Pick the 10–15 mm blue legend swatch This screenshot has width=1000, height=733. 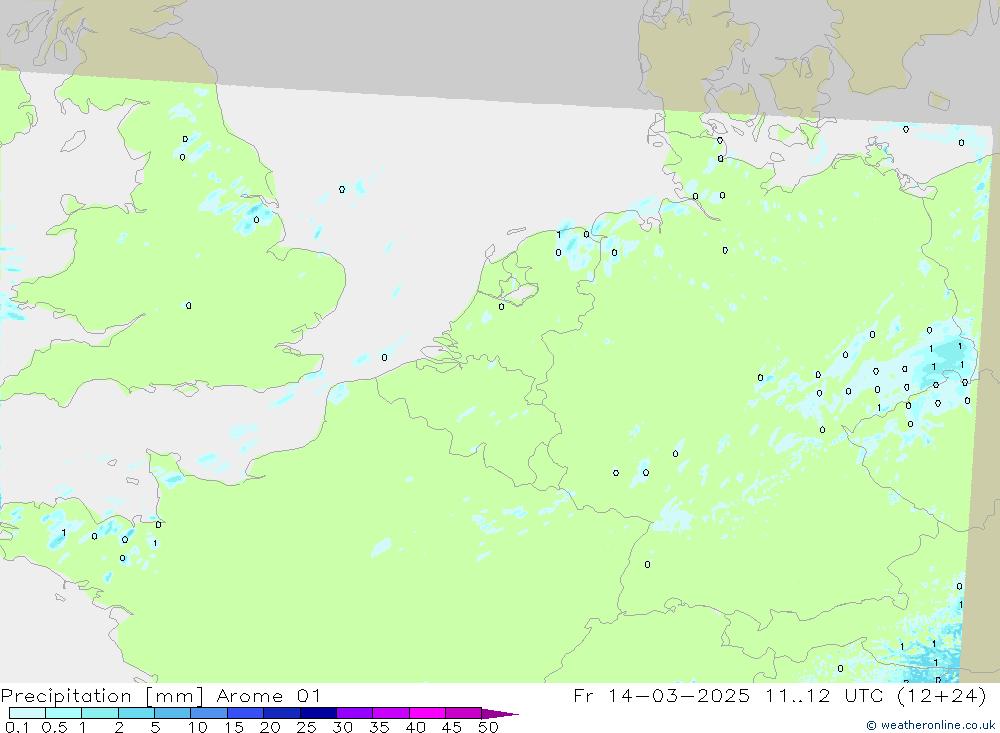(x=209, y=713)
